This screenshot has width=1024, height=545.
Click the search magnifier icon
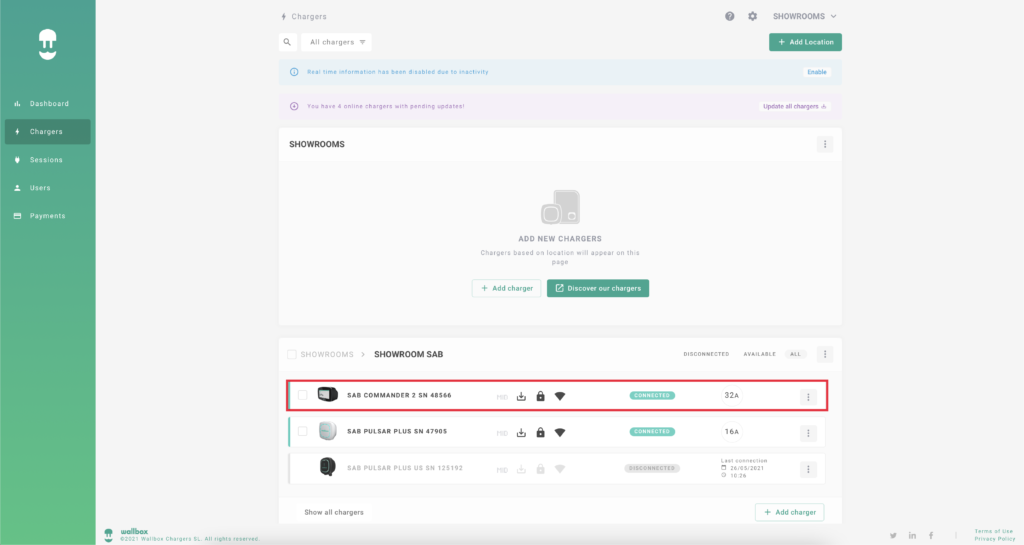point(287,42)
